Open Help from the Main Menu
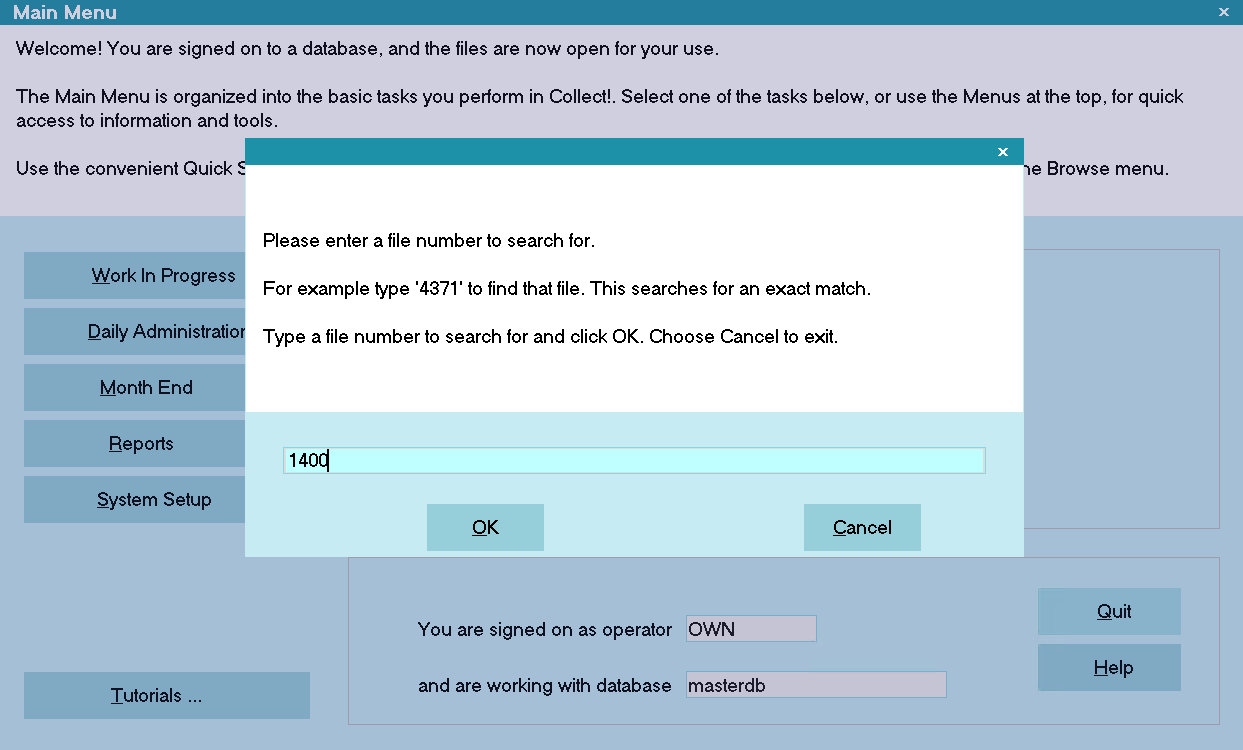 1109,667
